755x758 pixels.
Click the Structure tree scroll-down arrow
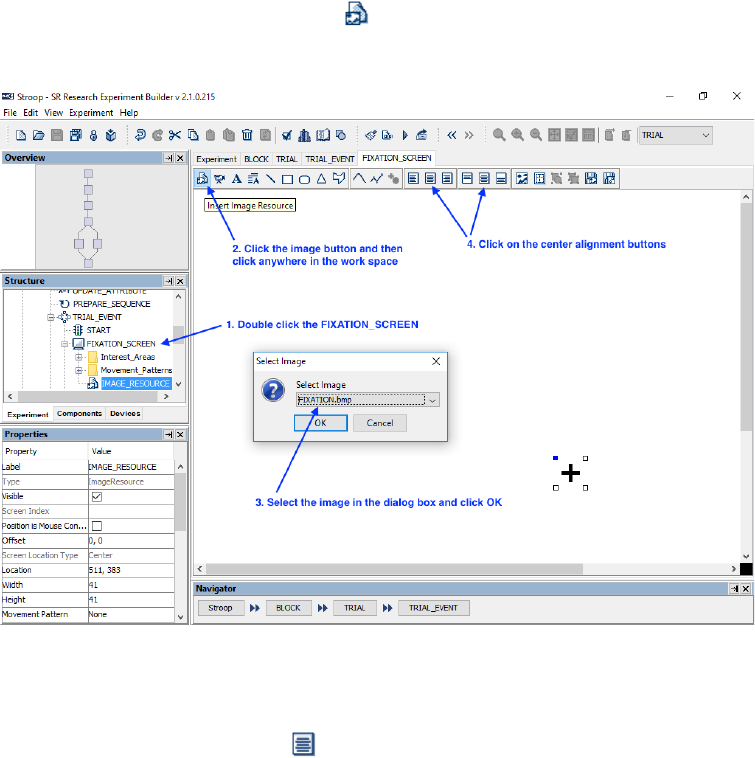click(178, 384)
